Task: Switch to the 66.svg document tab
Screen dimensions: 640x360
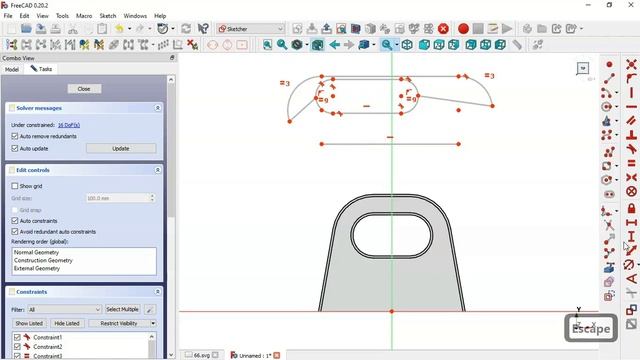Action: point(201,356)
